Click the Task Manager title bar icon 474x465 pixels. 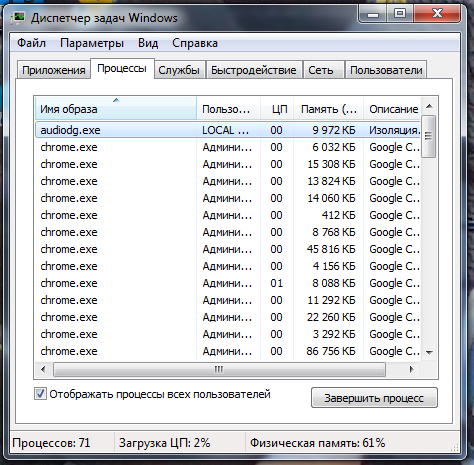pyautogui.click(x=17, y=17)
